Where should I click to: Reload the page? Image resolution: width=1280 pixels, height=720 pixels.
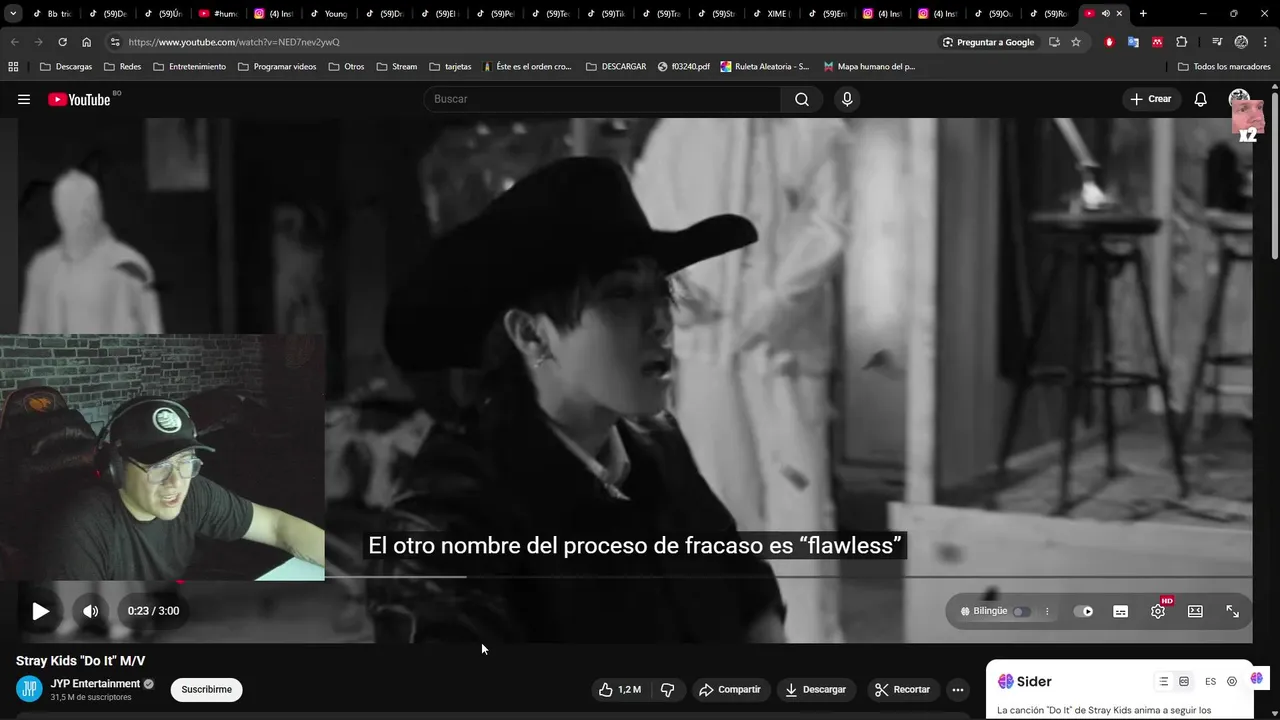click(62, 42)
